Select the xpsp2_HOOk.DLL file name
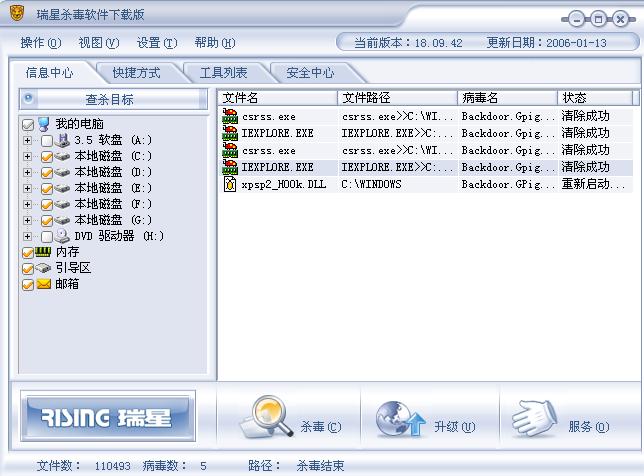Image resolution: width=644 pixels, height=476 pixels. click(284, 184)
